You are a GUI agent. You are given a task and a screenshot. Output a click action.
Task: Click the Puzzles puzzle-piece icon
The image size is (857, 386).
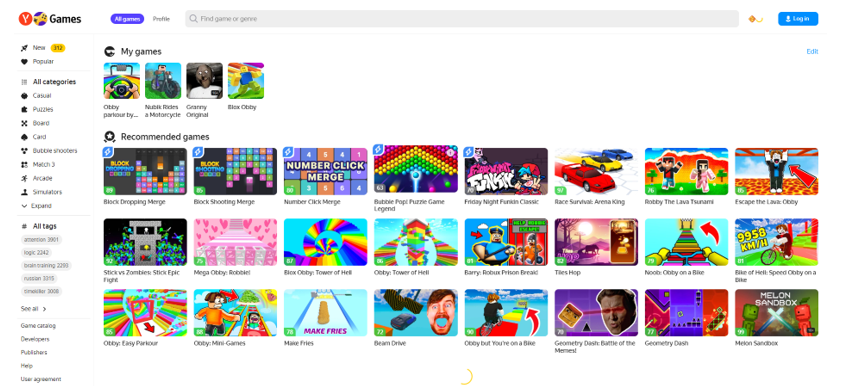pos(24,109)
